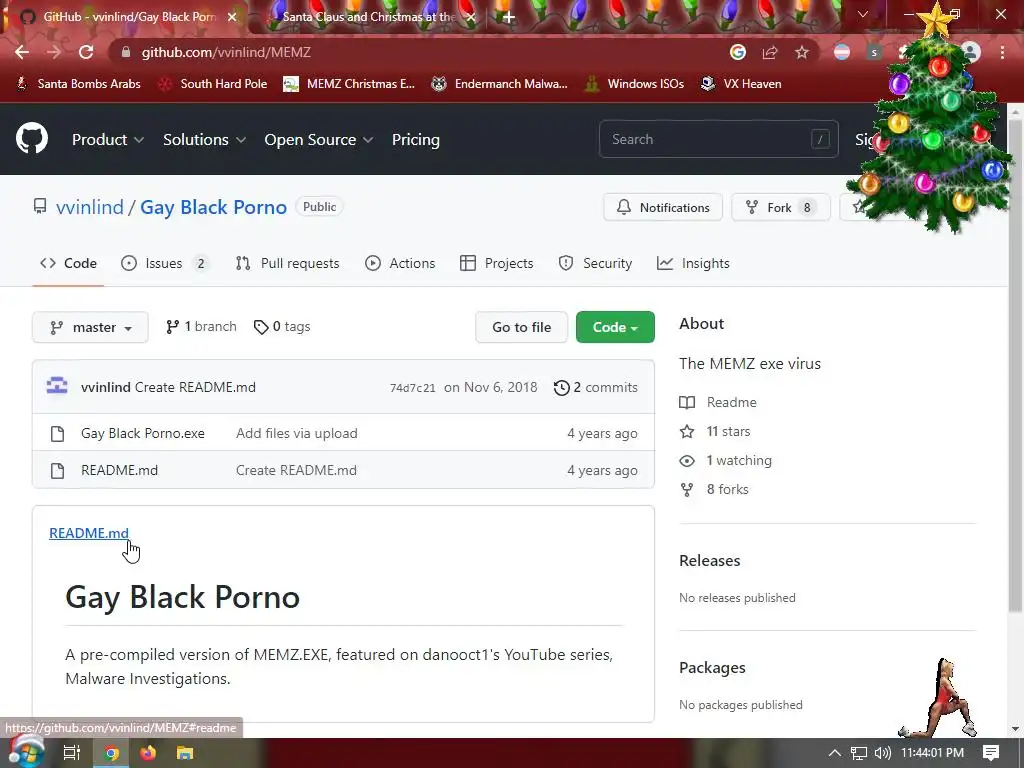Image resolution: width=1024 pixels, height=768 pixels.
Task: Open the tab search chevron
Action: [863, 14]
